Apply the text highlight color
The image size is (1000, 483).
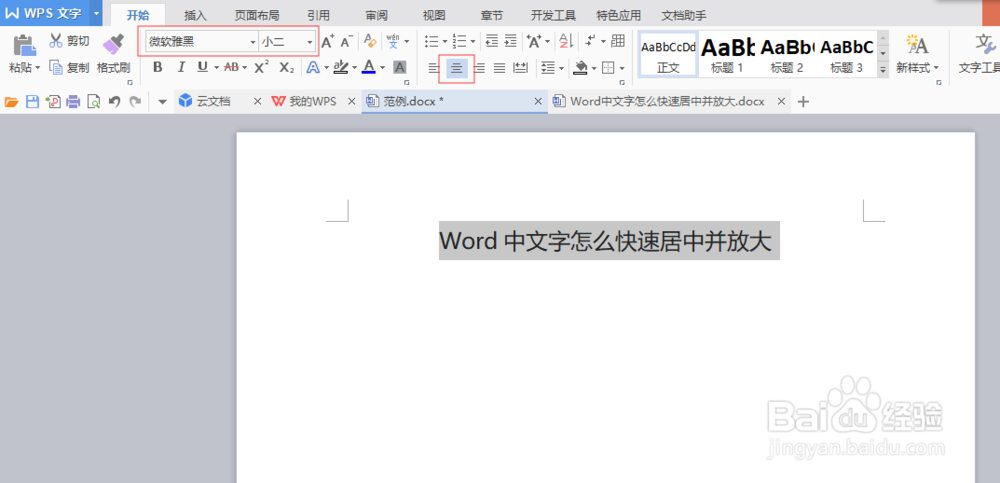click(x=342, y=67)
